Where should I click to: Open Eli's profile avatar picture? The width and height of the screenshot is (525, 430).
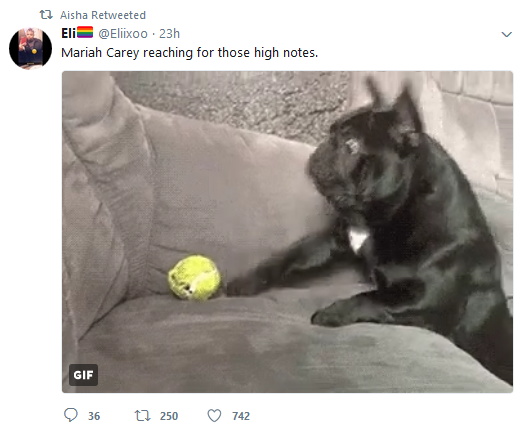tap(30, 48)
